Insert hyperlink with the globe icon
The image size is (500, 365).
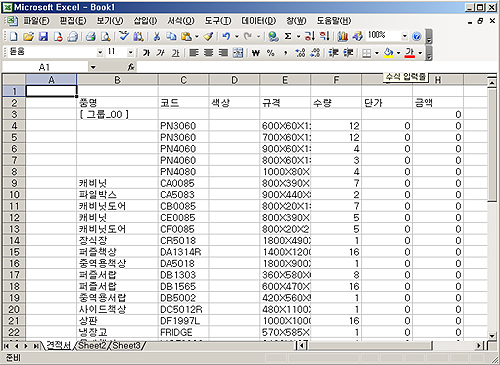point(273,36)
